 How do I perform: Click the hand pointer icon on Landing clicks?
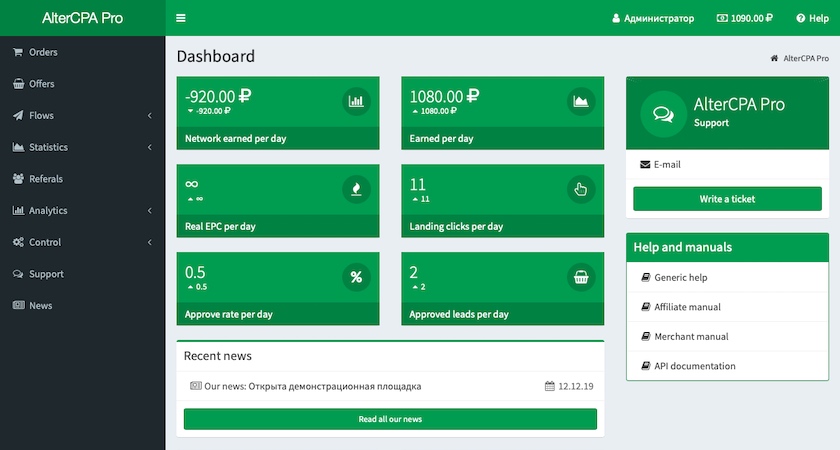coord(580,188)
